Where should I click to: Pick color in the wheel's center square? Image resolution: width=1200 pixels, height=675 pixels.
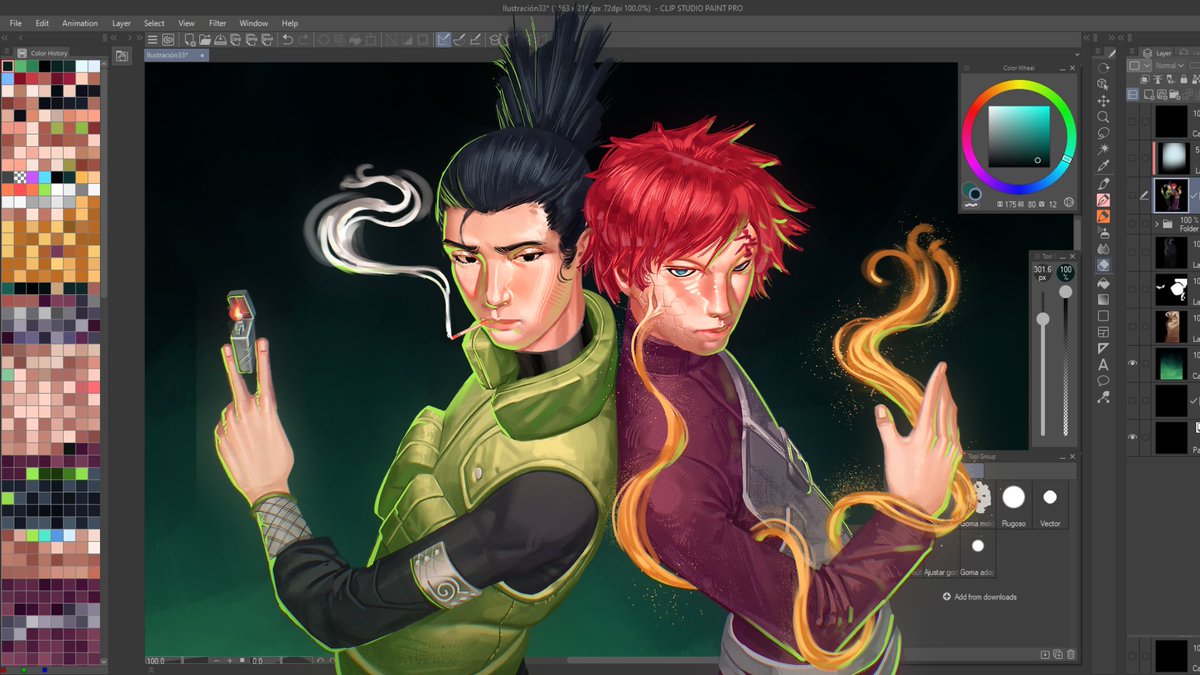1019,136
